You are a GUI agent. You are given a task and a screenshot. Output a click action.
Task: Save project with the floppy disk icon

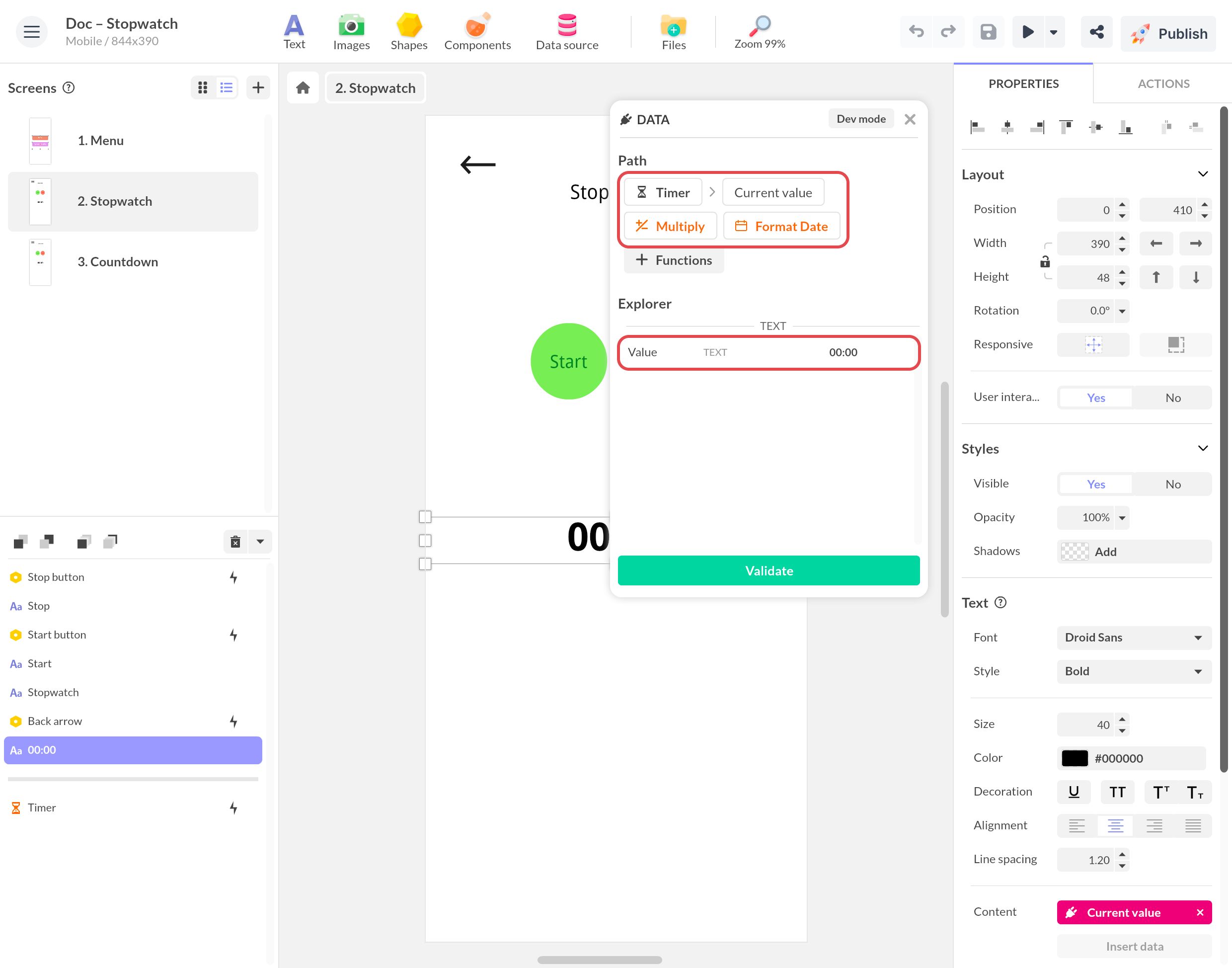tap(988, 32)
